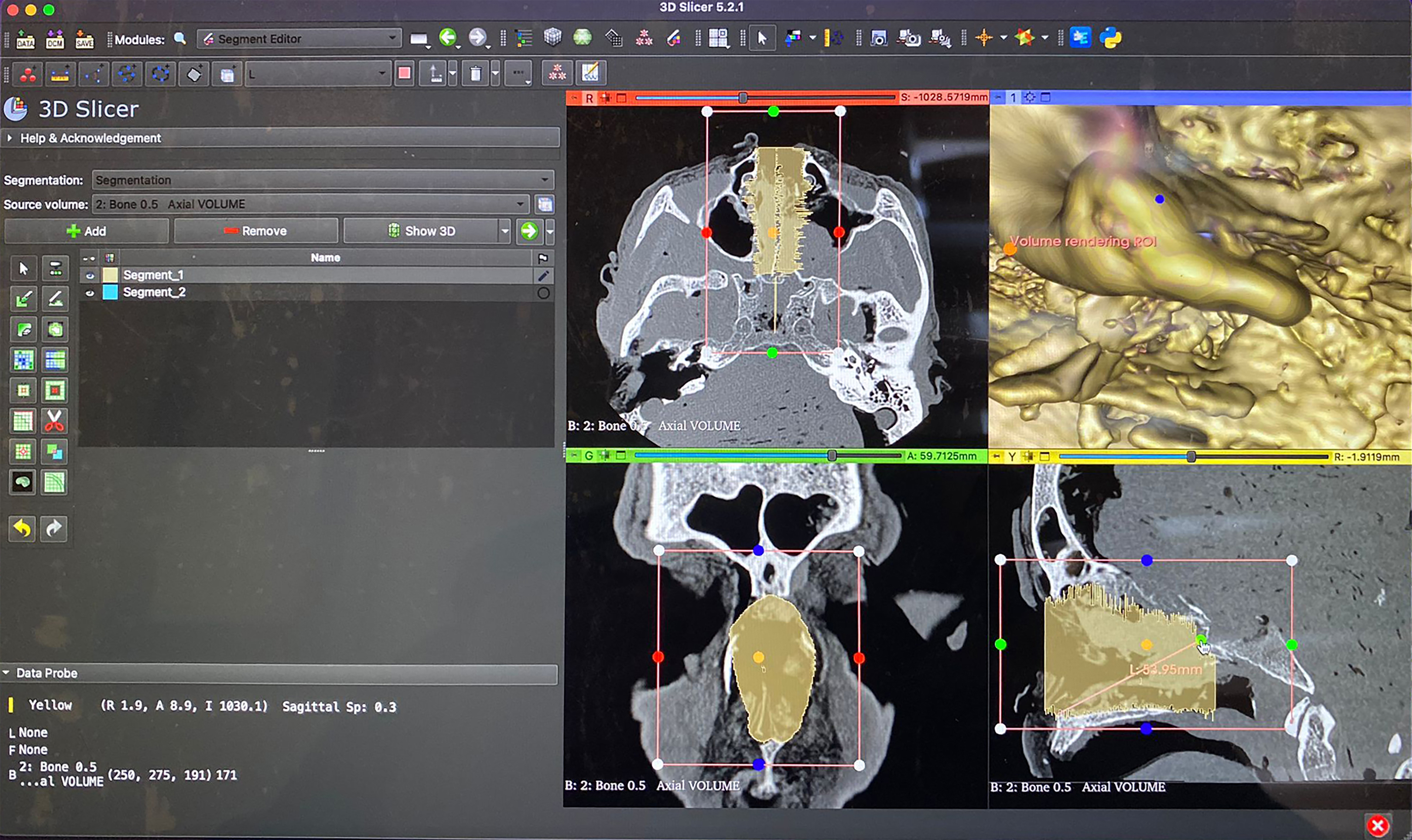Select the Paint effect tool
1412x840 pixels.
point(24,299)
